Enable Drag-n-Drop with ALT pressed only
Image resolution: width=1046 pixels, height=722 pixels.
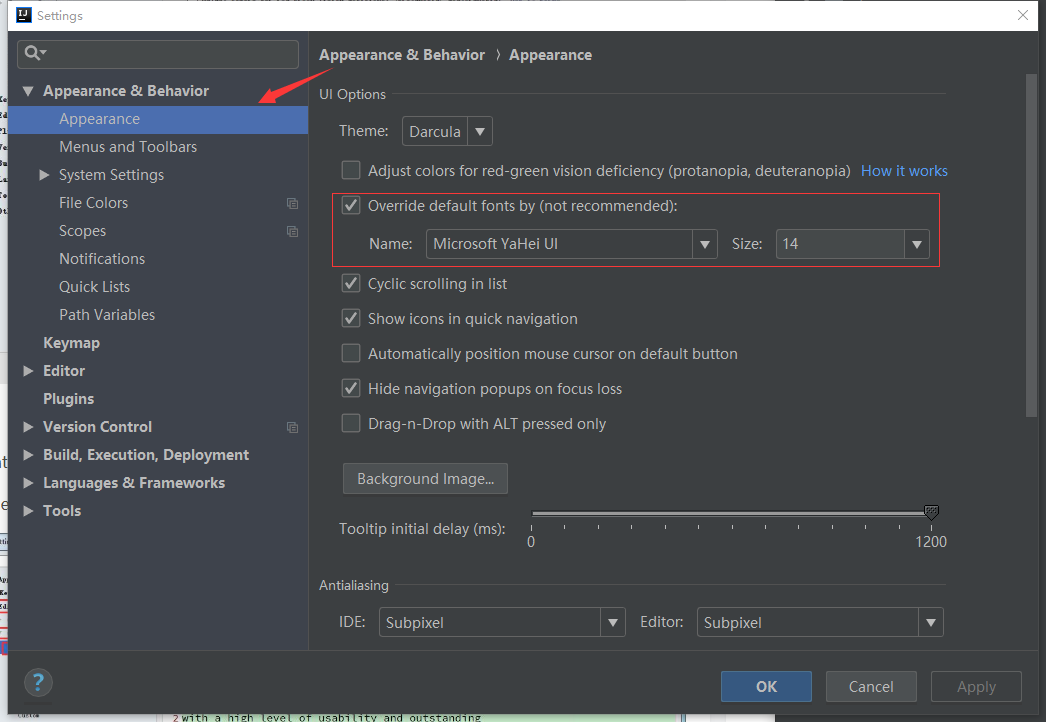pyautogui.click(x=351, y=423)
